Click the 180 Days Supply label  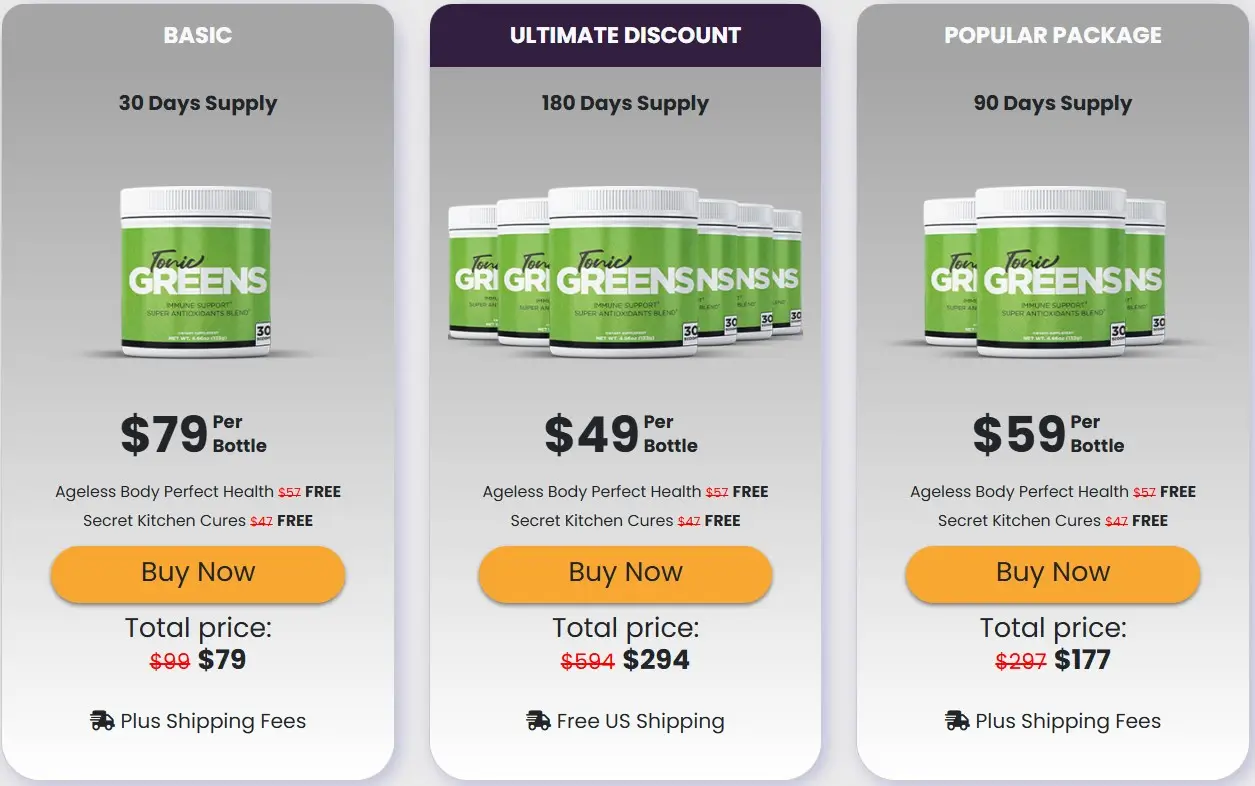point(625,102)
